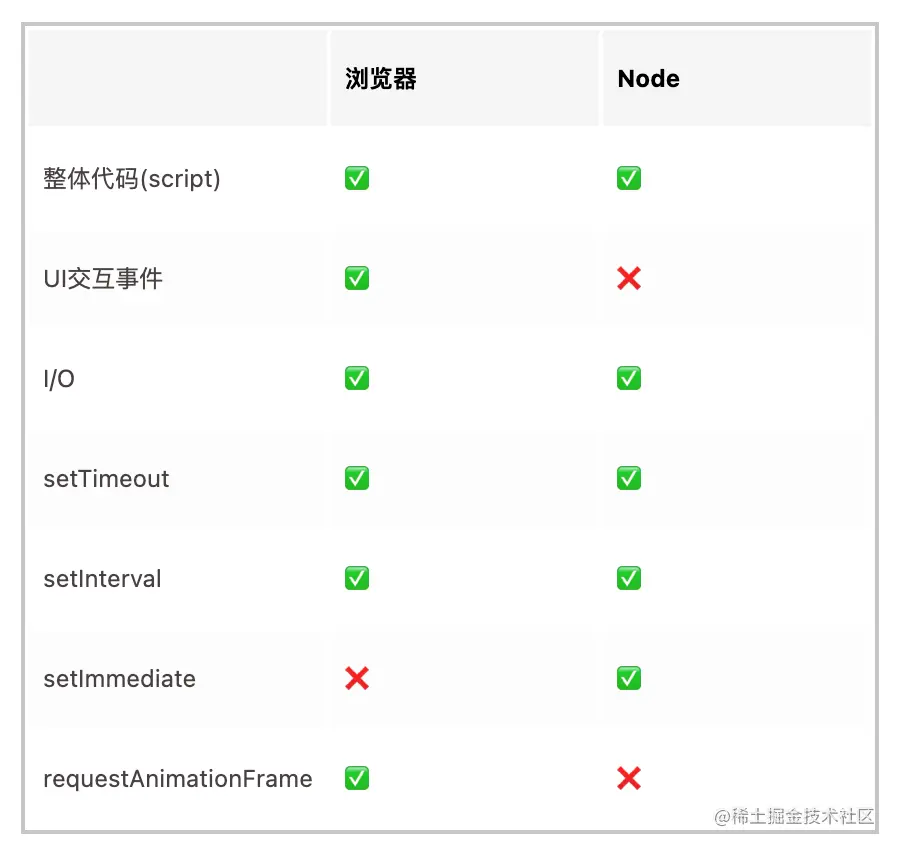Screen dimensions: 898x850
Task: Click the Node checkmark for 整体代码(script)
Action: 629,178
